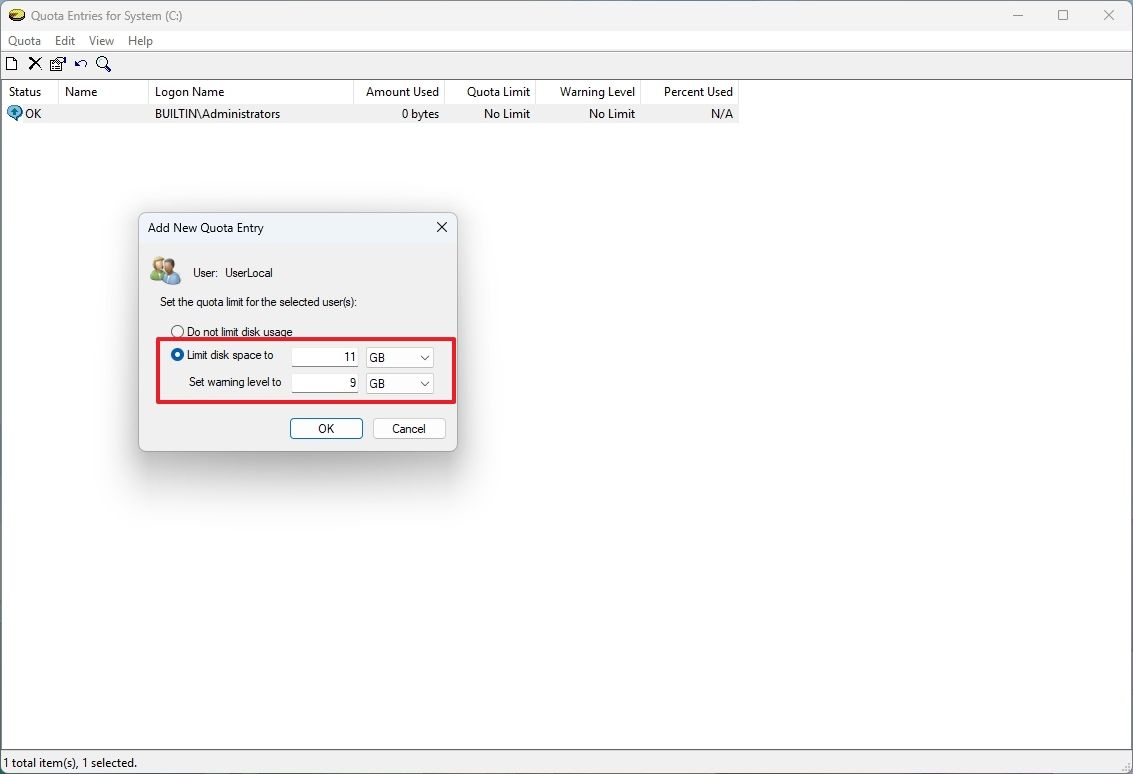Select the Do not limit disk usage option
The height and width of the screenshot is (774, 1133).
pos(177,331)
